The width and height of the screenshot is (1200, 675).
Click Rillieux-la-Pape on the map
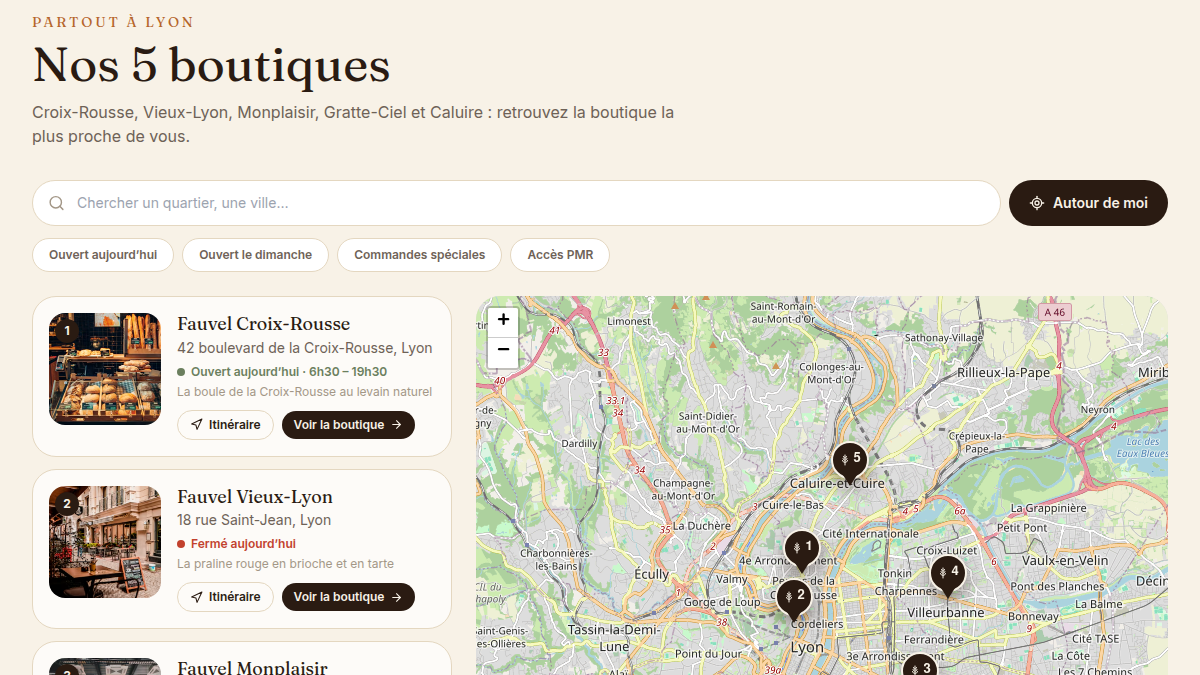pyautogui.click(x=1004, y=372)
